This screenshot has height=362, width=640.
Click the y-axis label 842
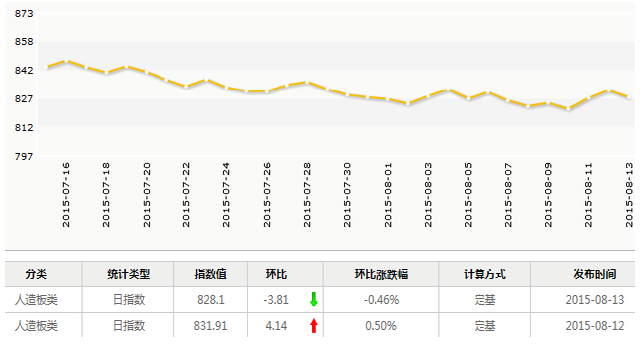click(24, 70)
